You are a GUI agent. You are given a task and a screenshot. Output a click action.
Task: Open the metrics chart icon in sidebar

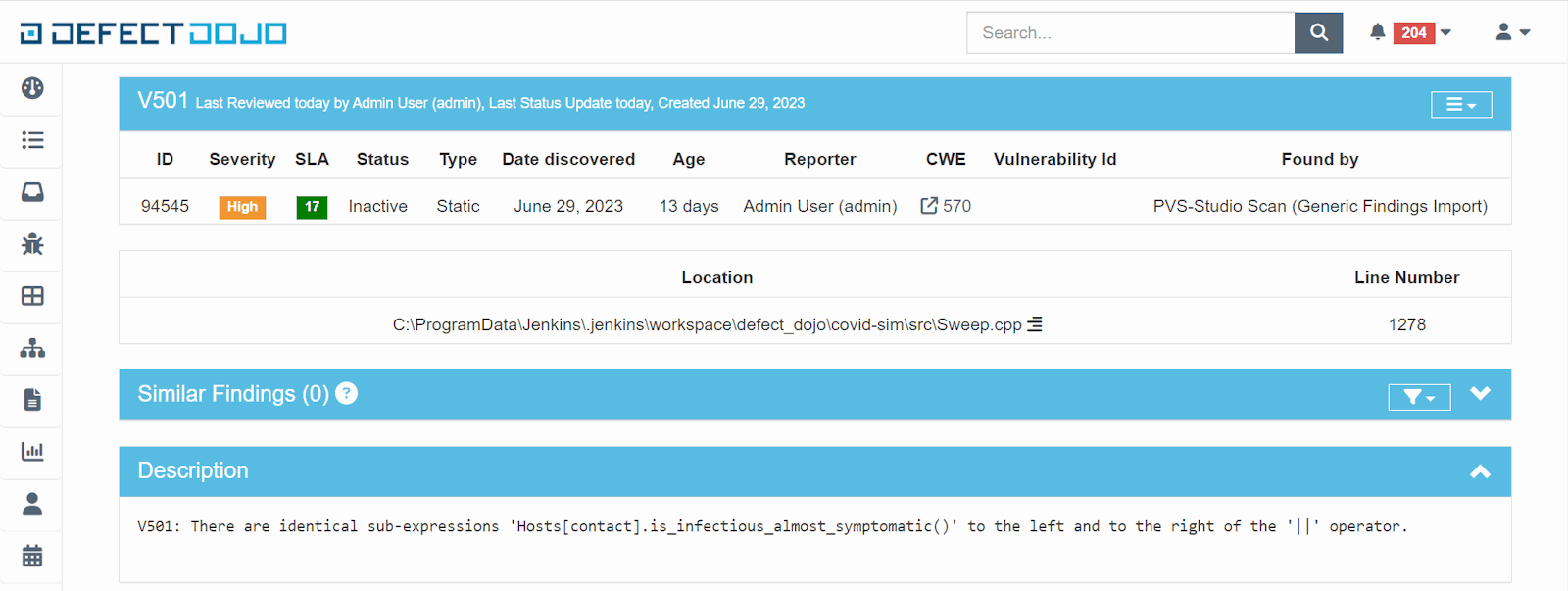tap(32, 452)
